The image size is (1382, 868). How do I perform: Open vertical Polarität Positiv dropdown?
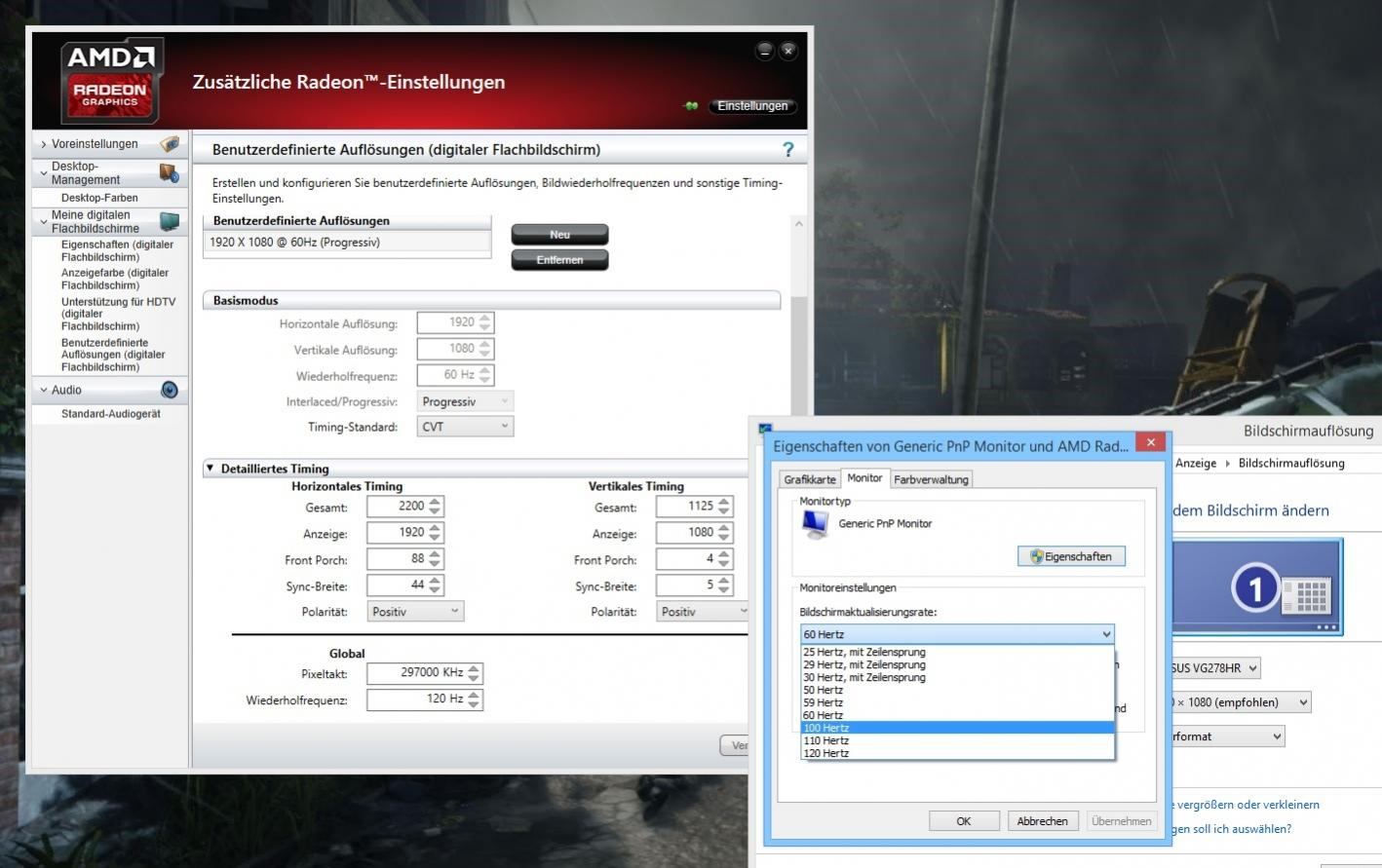point(704,612)
